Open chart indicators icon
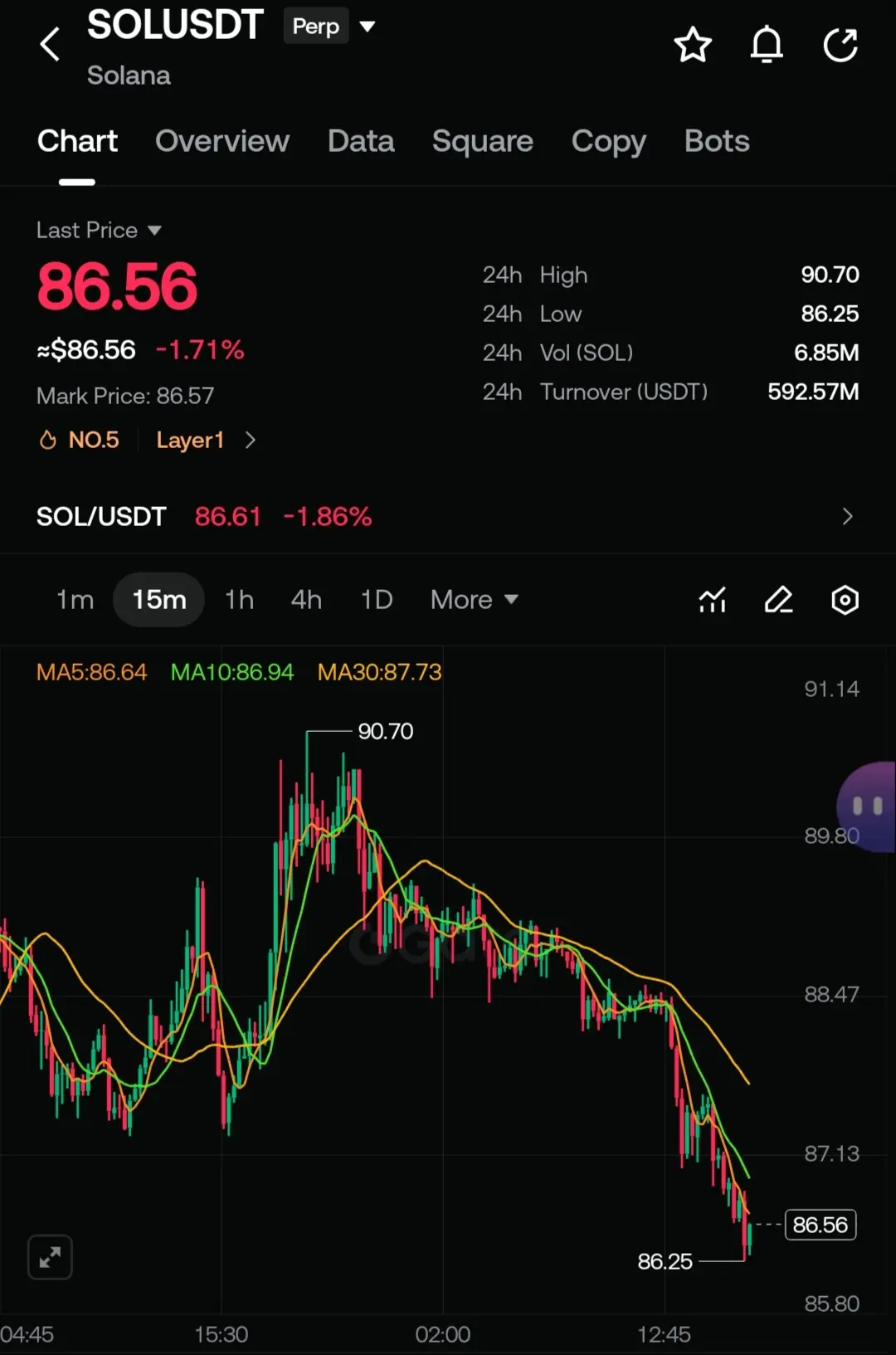This screenshot has height=1355, width=896. pos(712,600)
